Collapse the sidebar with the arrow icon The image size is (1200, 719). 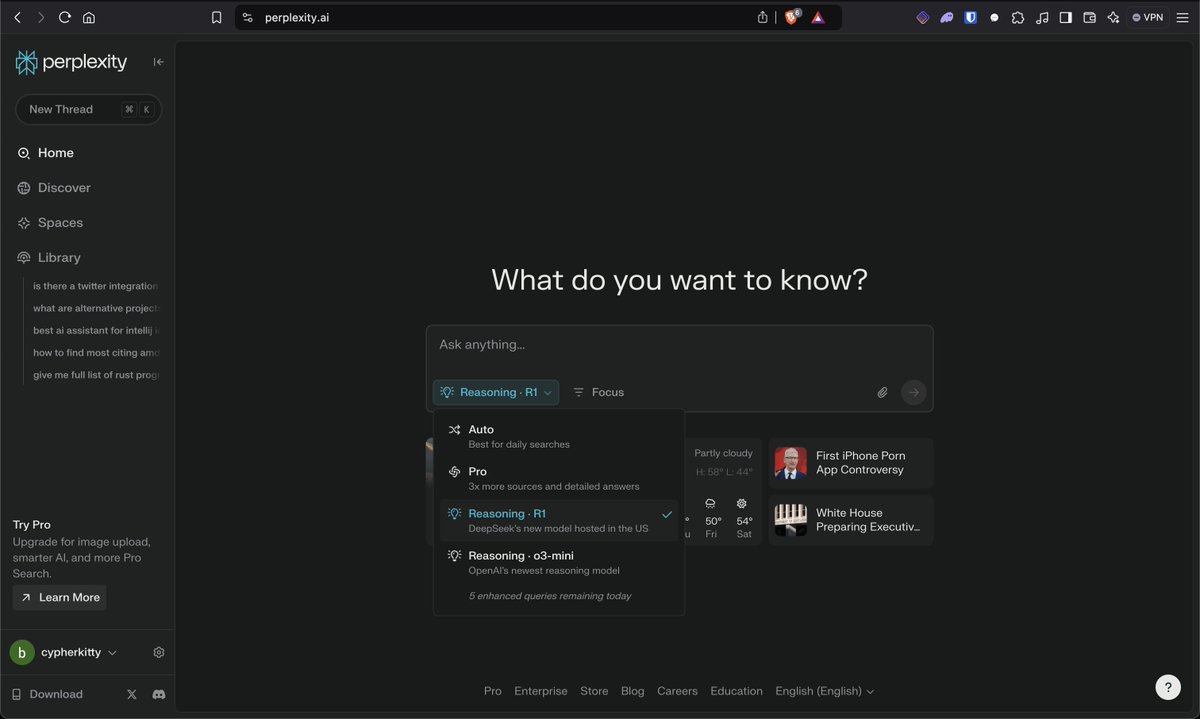click(158, 62)
